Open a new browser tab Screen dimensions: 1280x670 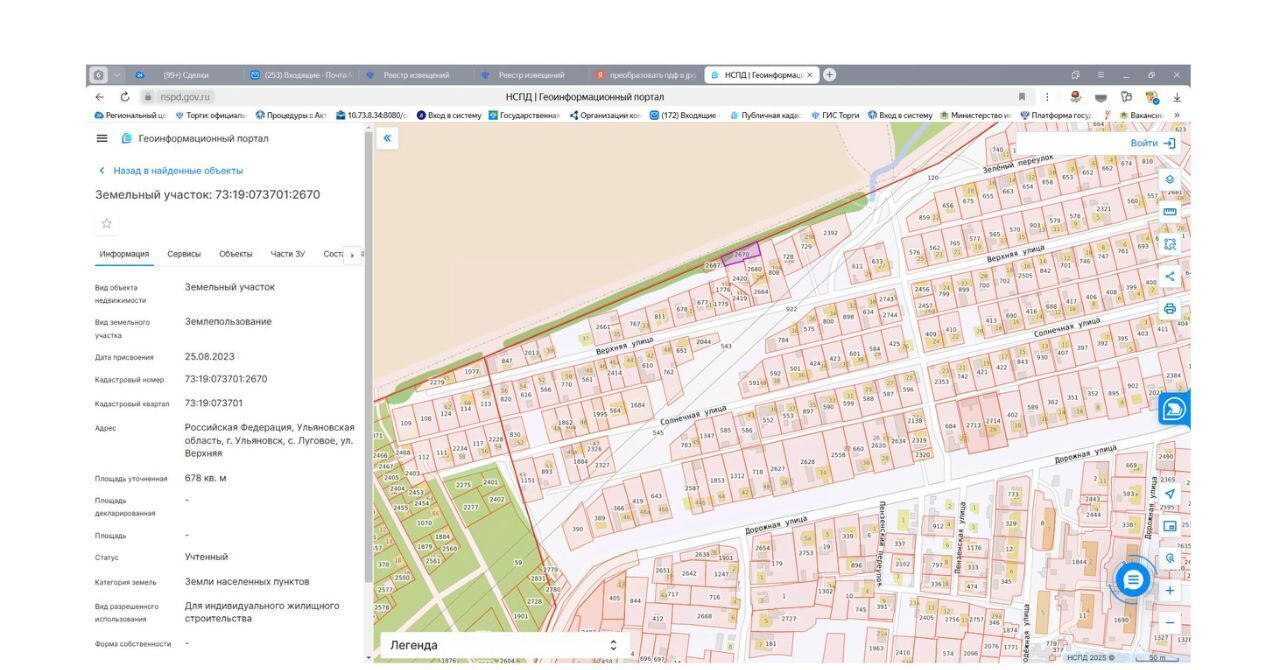[830, 75]
